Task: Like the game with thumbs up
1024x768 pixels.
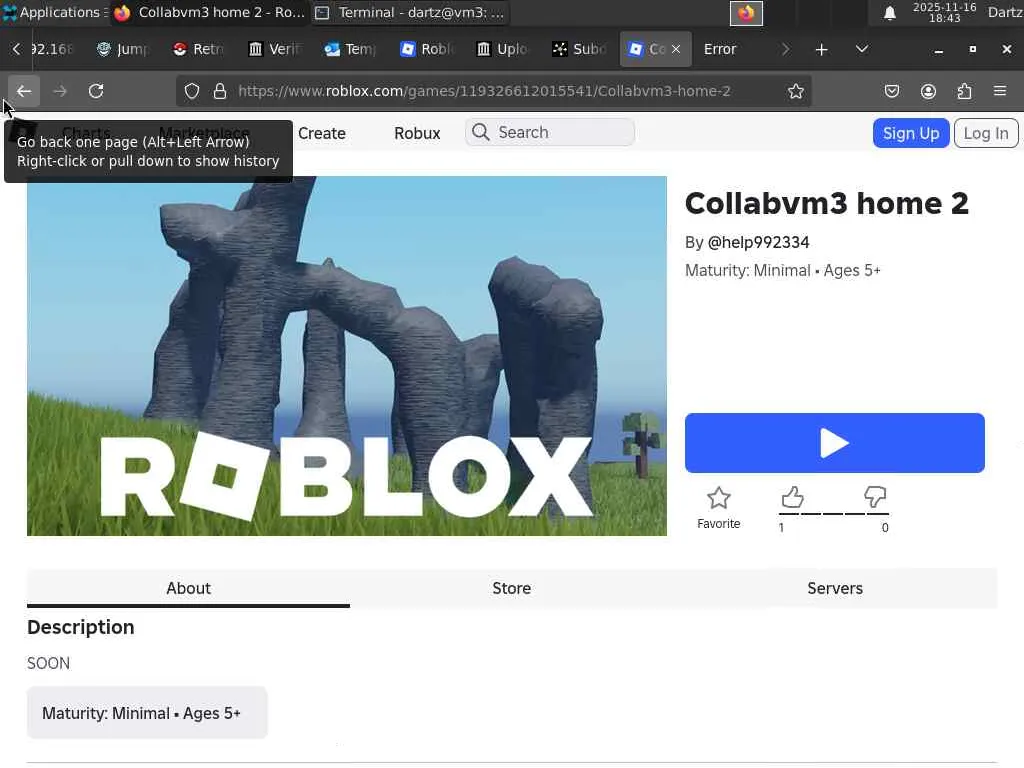Action: click(792, 497)
